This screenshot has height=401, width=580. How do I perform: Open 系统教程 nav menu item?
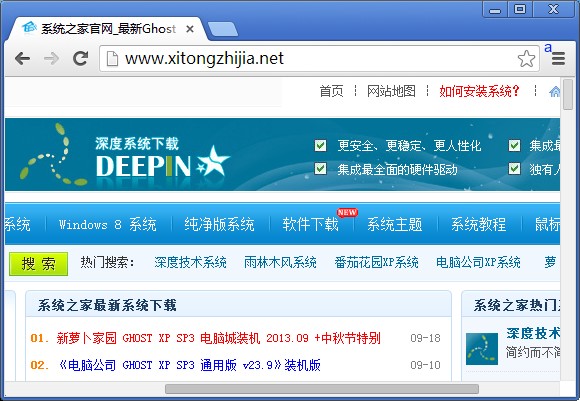click(478, 225)
